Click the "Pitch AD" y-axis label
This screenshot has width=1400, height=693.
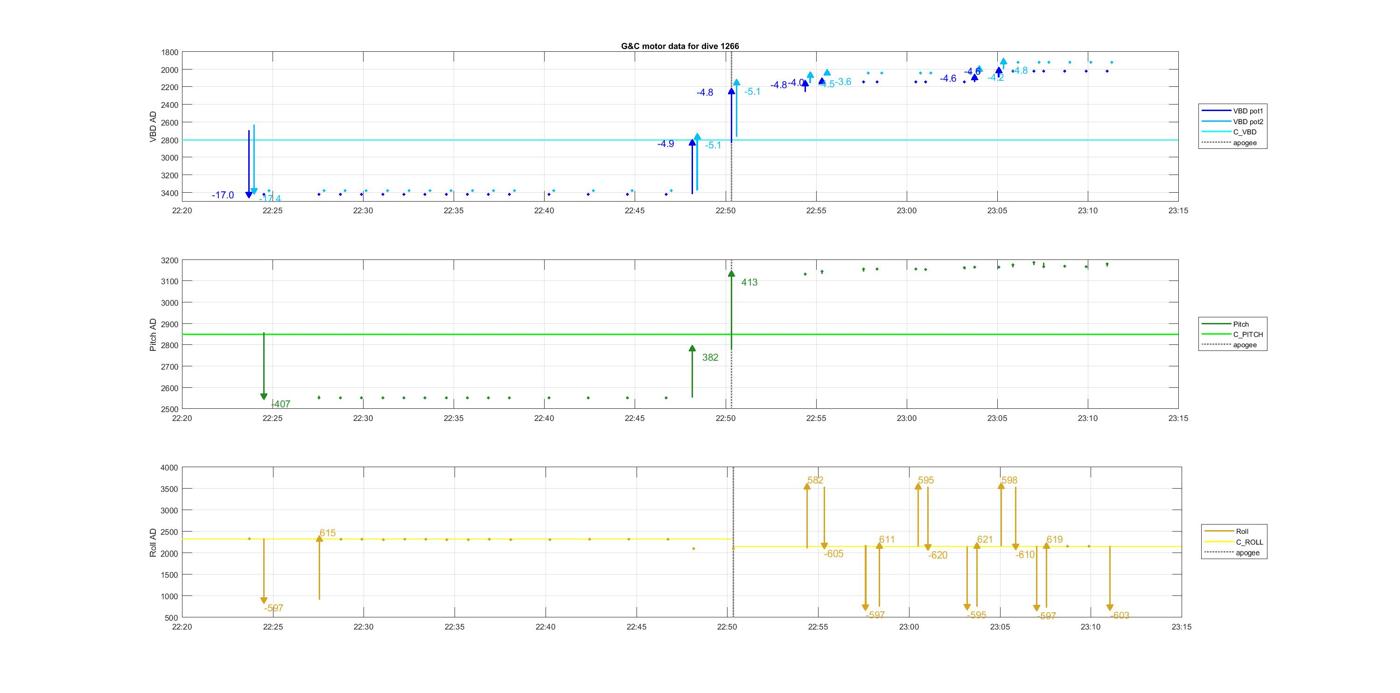153,334
